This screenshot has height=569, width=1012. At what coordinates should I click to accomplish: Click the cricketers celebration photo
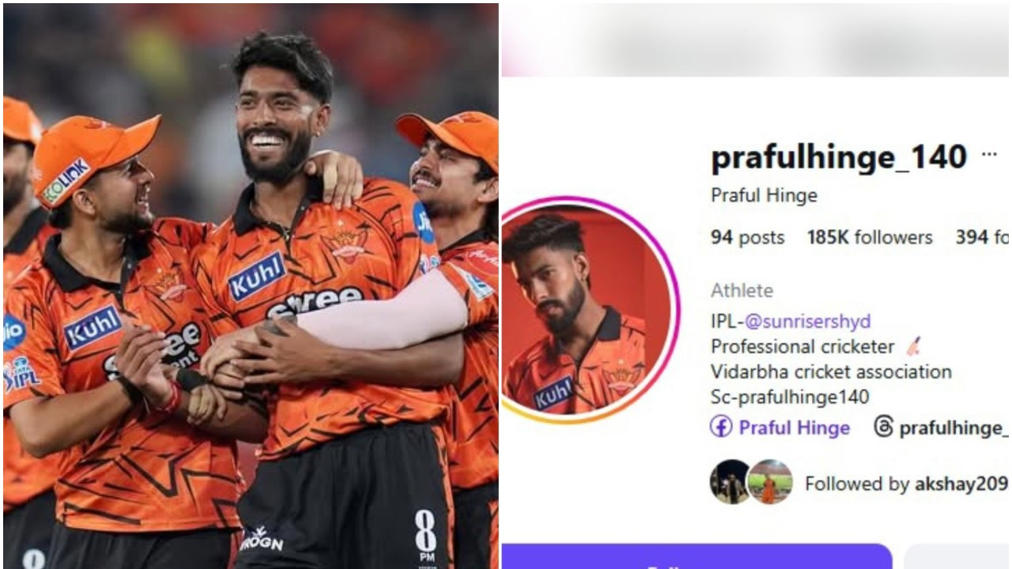point(250,286)
